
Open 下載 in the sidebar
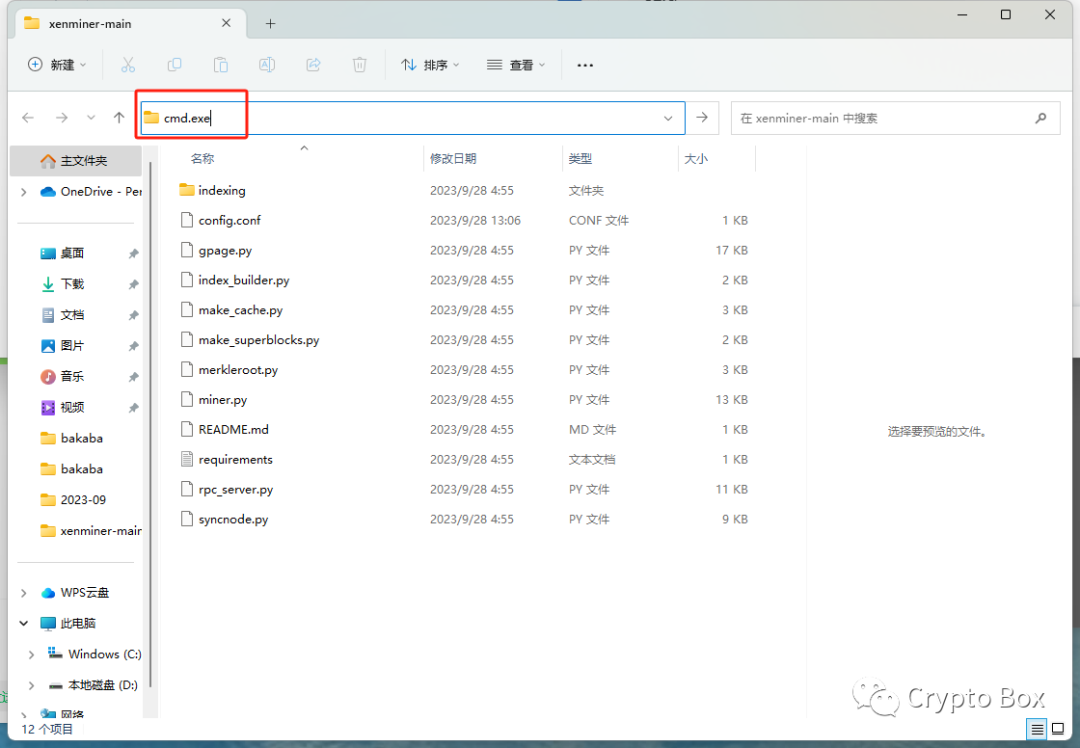click(x=72, y=284)
